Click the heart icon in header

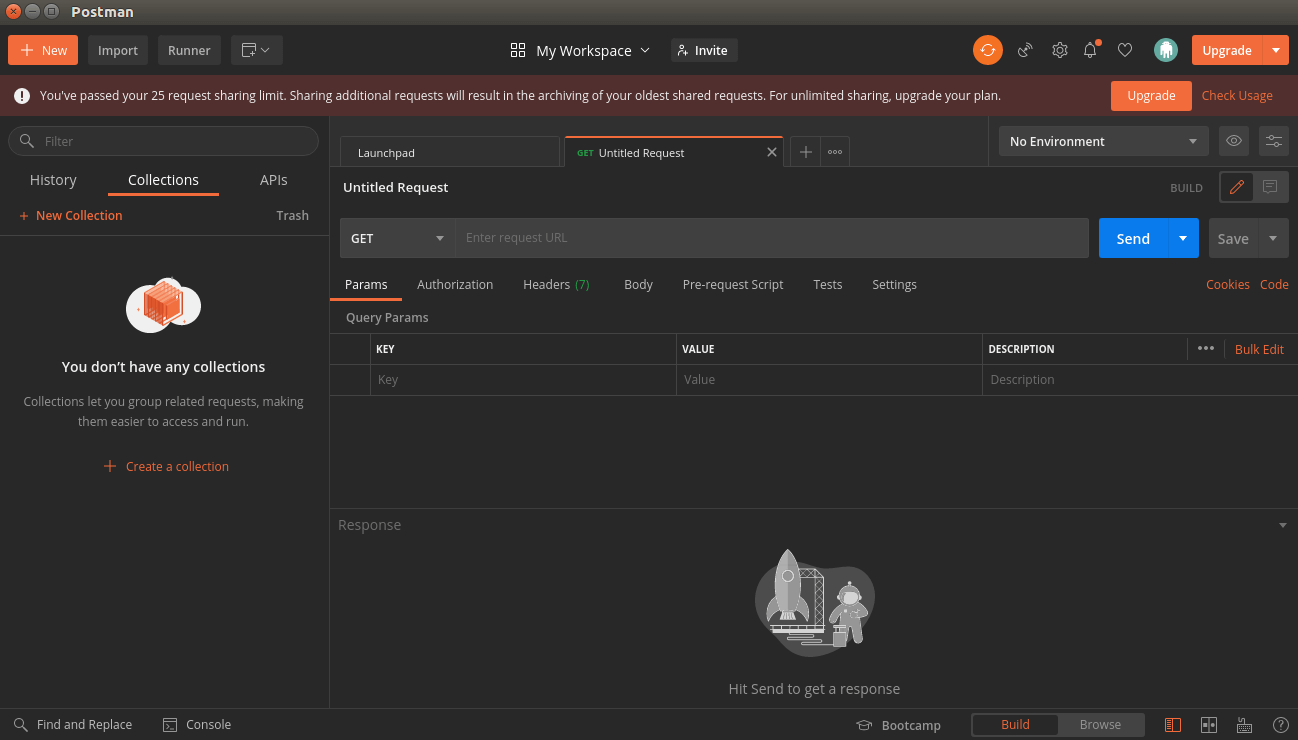(x=1125, y=50)
